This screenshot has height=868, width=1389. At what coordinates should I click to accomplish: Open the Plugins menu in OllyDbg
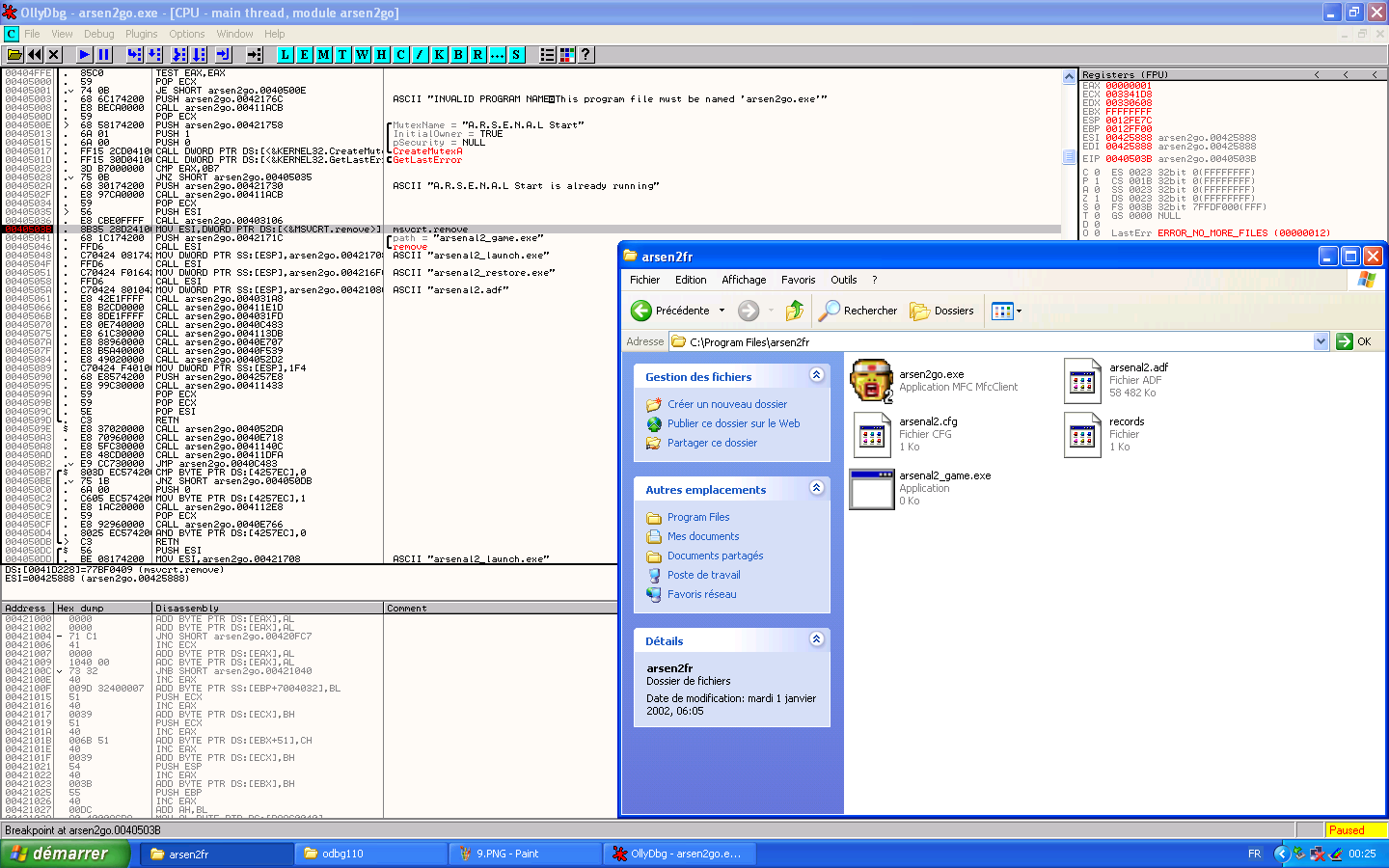click(x=141, y=34)
